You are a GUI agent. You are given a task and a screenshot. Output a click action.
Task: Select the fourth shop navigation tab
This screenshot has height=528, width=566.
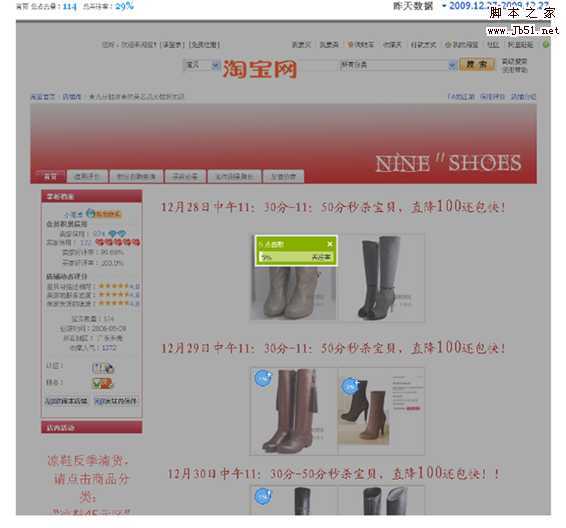(185, 176)
